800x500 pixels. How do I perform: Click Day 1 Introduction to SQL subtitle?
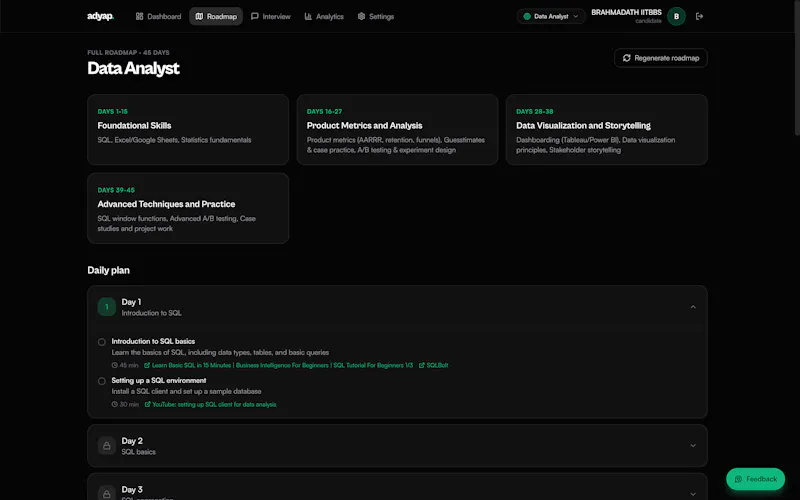coord(152,313)
